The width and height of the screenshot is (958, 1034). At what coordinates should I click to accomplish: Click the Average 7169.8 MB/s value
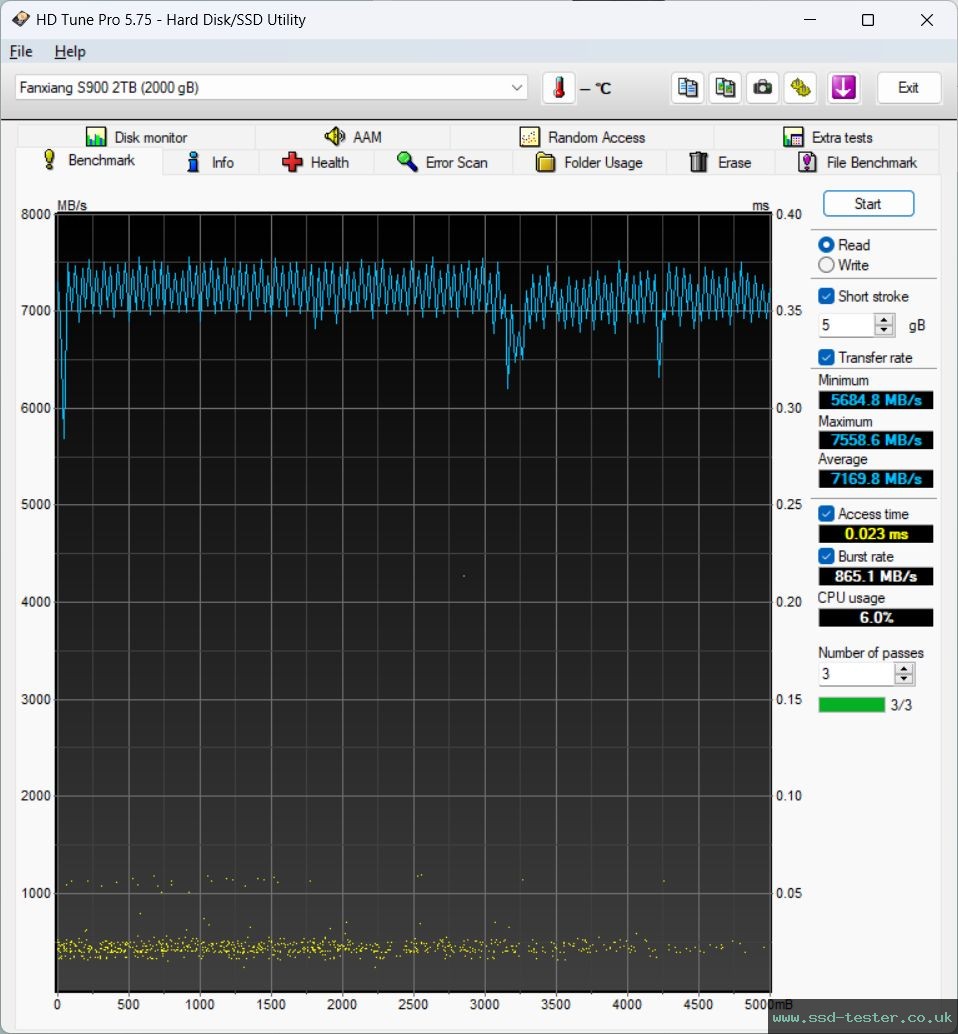pos(876,479)
